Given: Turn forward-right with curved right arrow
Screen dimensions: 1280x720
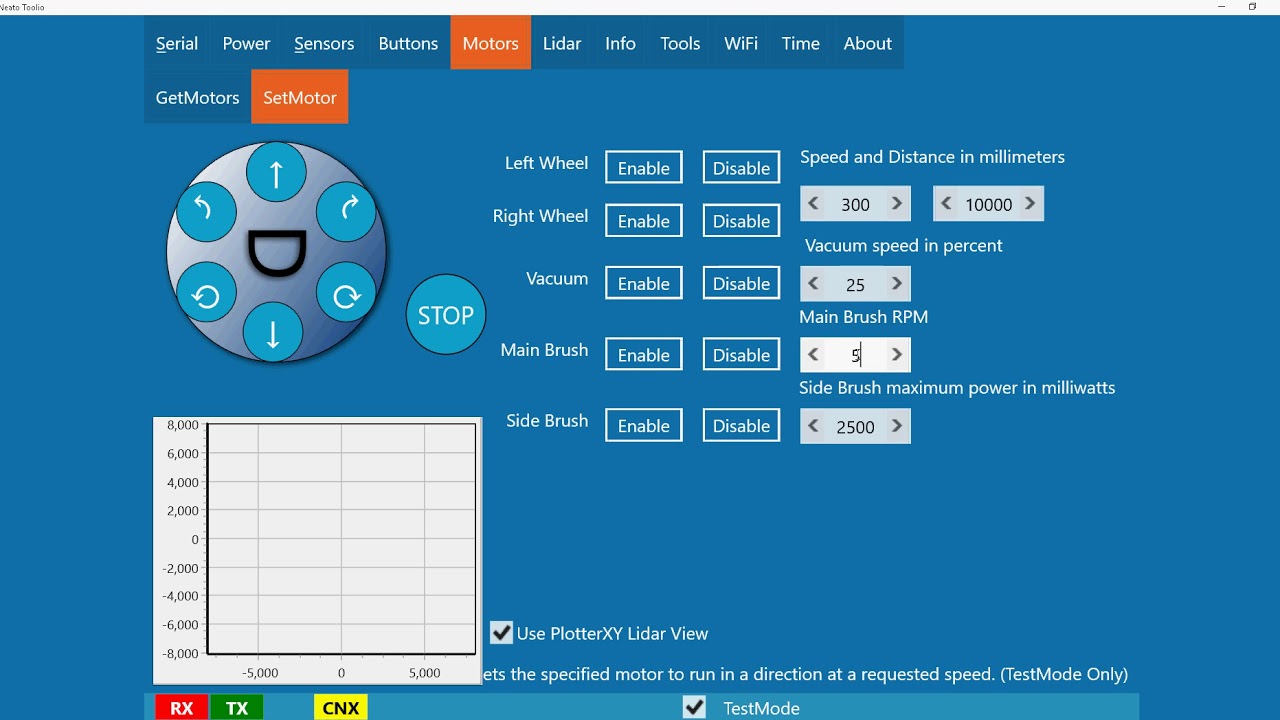Looking at the screenshot, I should 347,211.
